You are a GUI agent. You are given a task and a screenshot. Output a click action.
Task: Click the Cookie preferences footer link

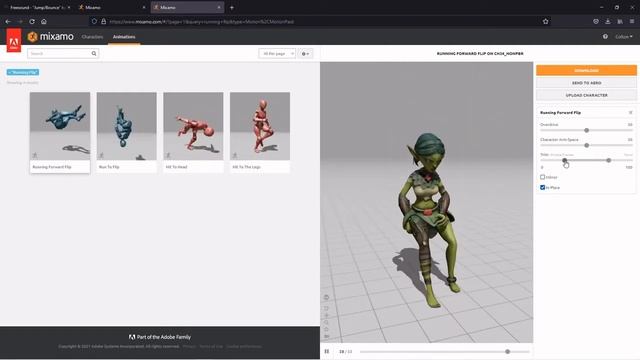(x=244, y=347)
